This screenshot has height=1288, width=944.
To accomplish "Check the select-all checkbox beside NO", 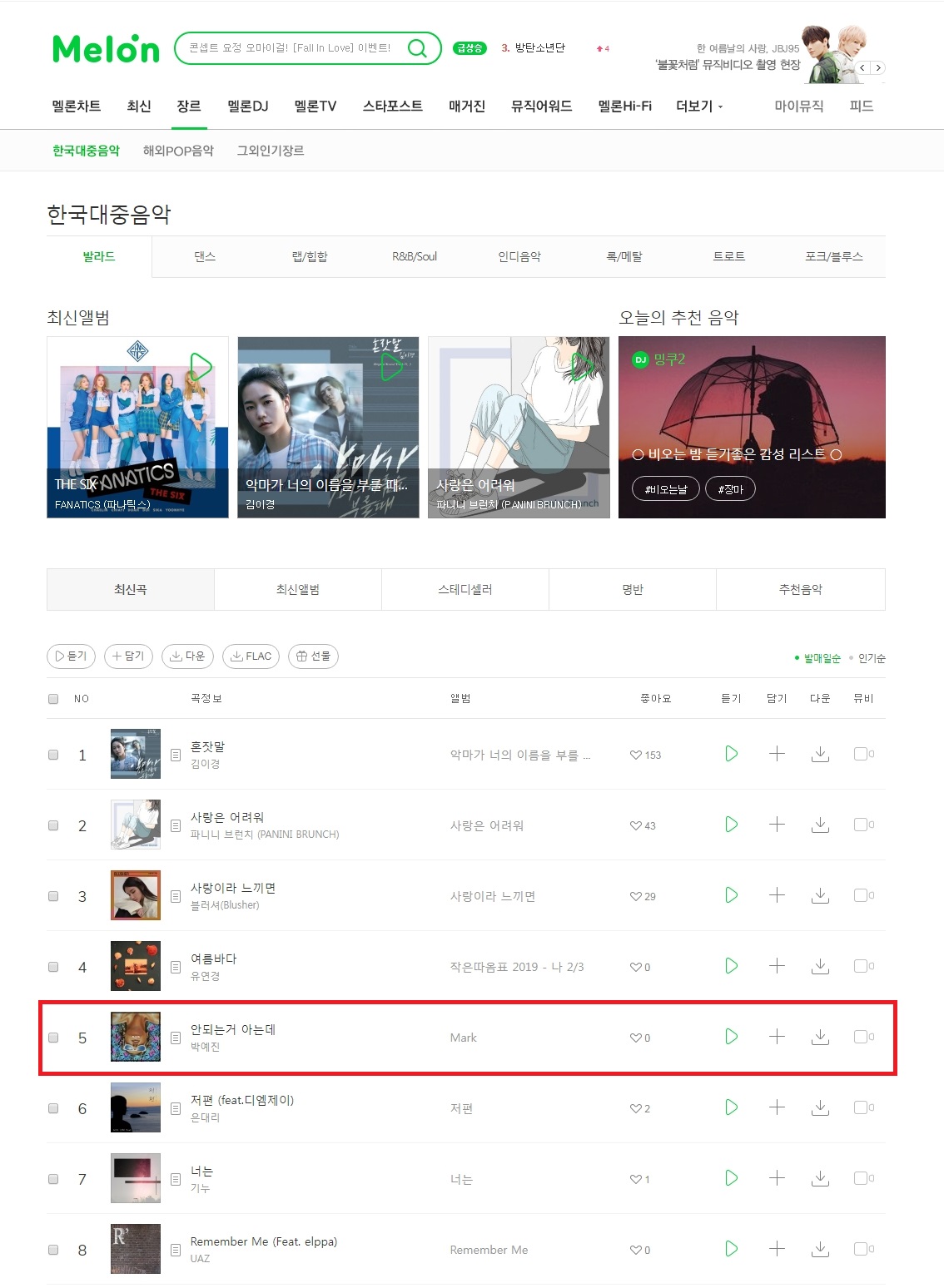I will pyautogui.click(x=53, y=699).
